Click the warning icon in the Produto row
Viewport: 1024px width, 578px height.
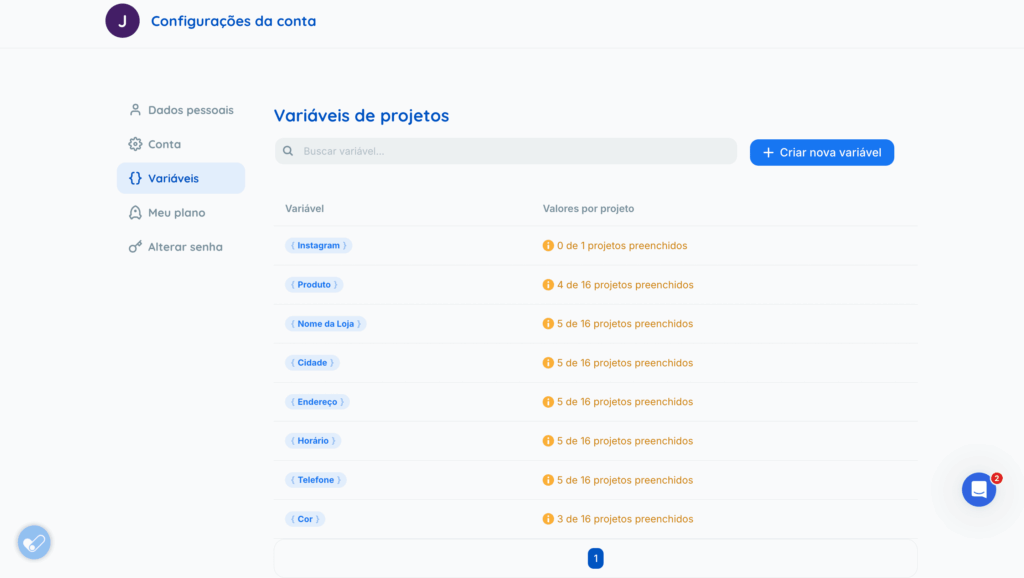(x=548, y=285)
